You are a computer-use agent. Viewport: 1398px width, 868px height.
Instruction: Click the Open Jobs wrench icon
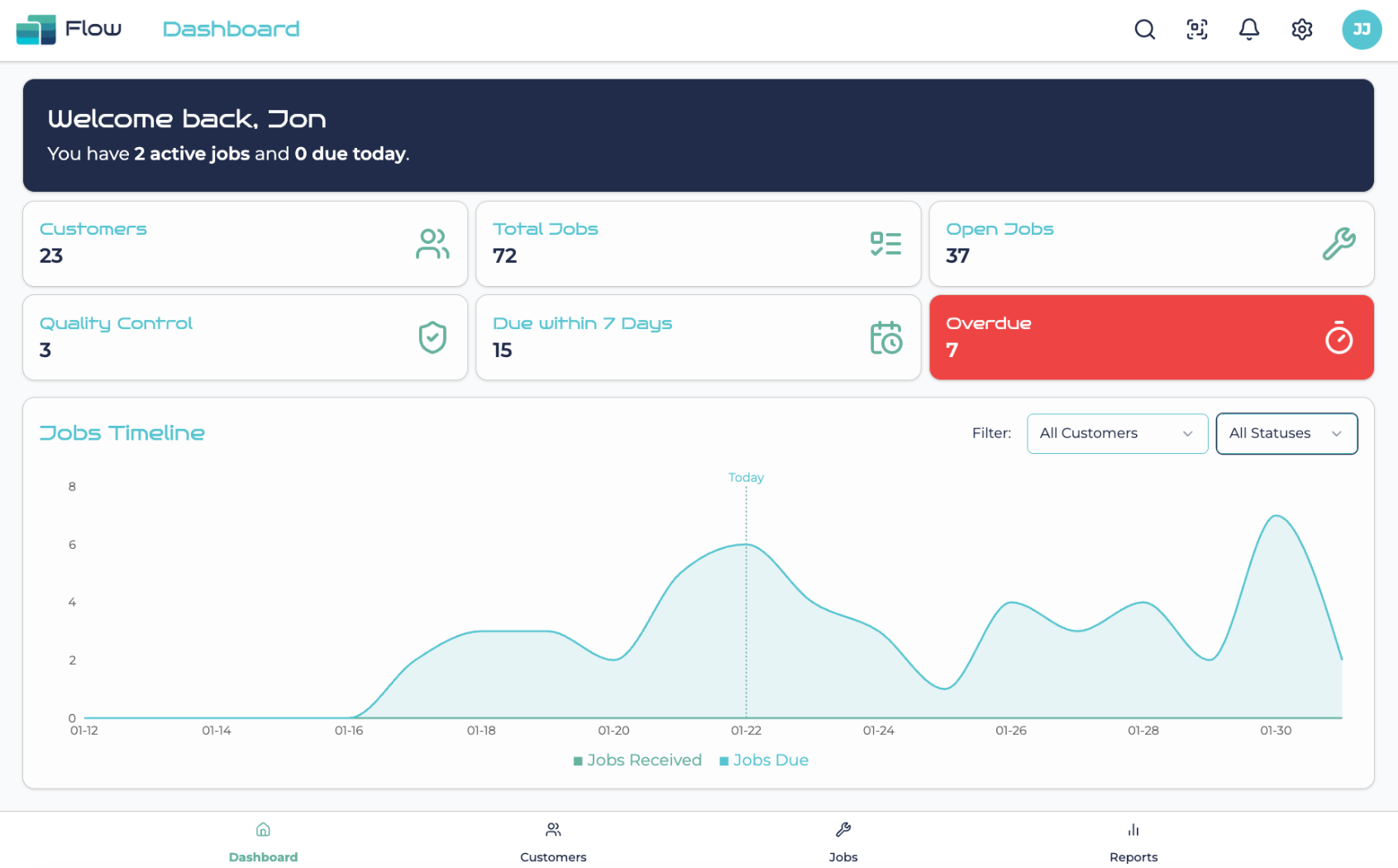(x=1338, y=244)
